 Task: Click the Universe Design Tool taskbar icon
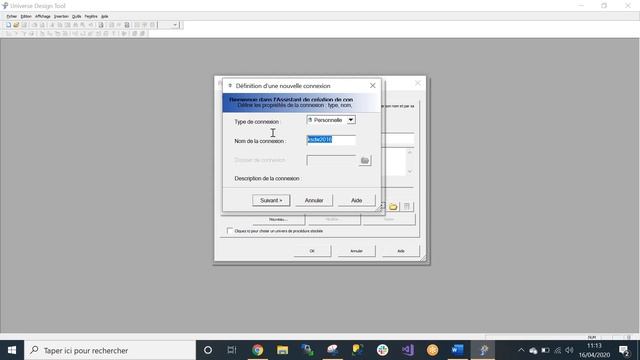click(483, 350)
